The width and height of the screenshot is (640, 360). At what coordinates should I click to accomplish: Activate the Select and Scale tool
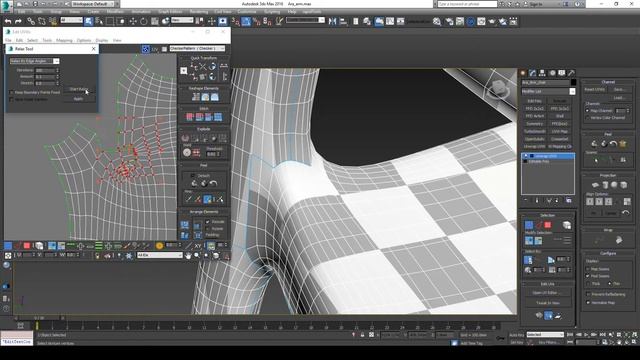point(155,21)
